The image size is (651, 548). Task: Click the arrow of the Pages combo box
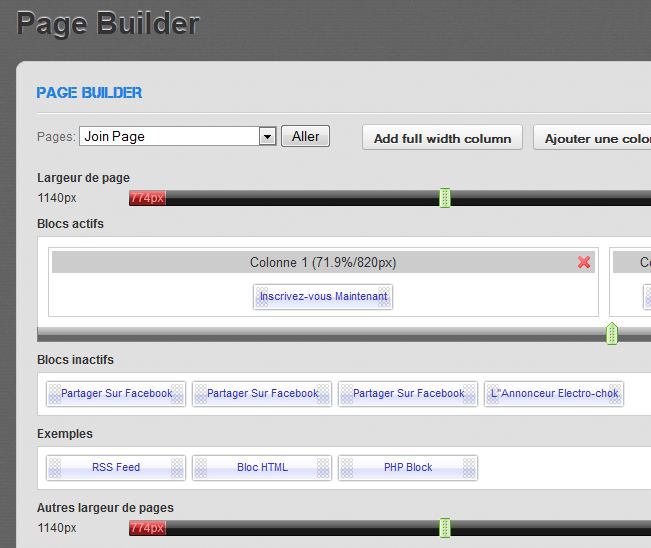[x=267, y=136]
